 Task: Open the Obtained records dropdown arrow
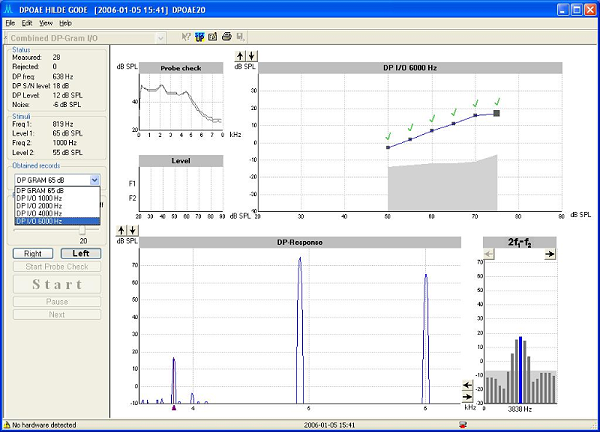94,180
